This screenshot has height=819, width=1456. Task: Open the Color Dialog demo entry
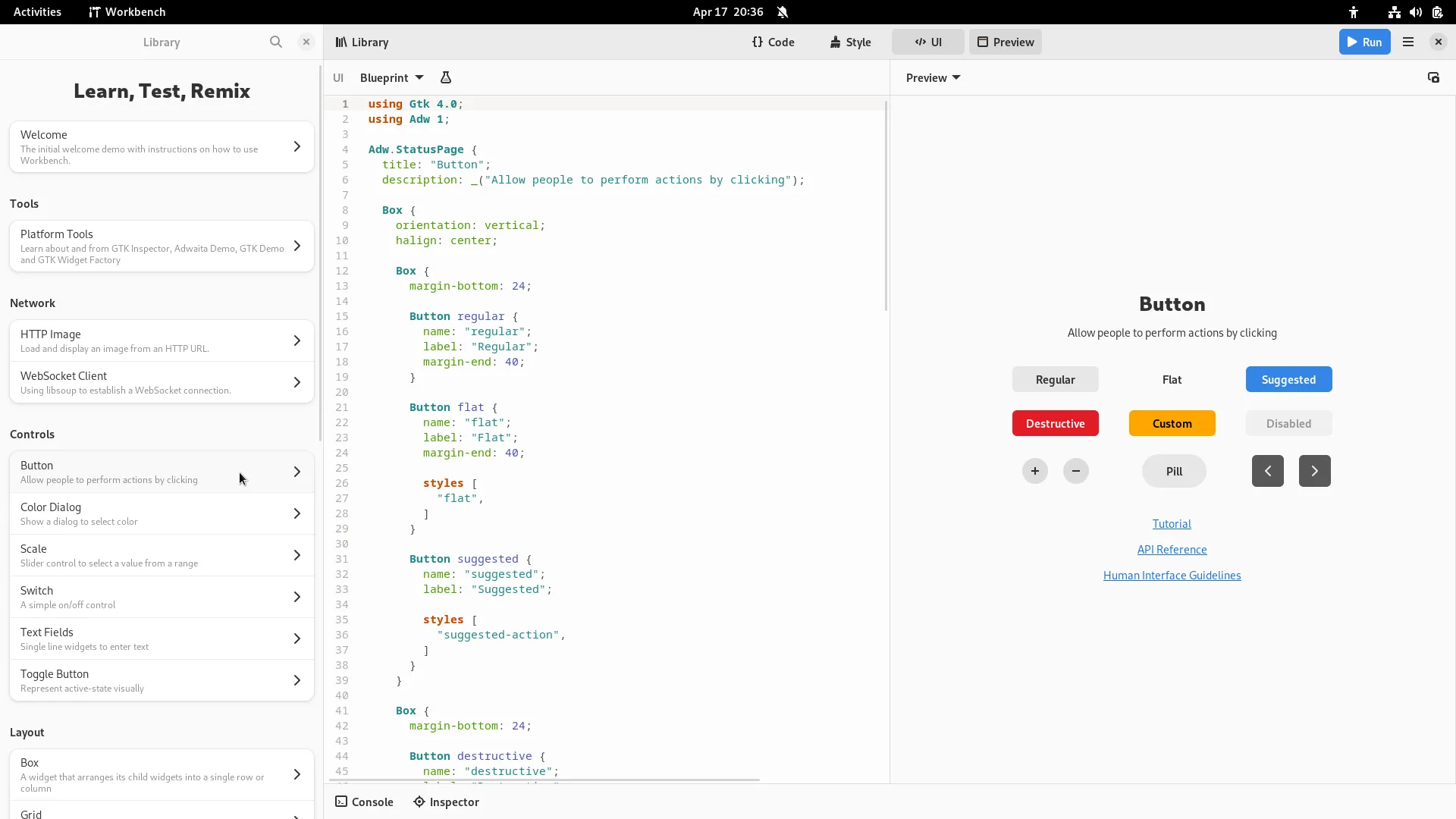tap(162, 513)
